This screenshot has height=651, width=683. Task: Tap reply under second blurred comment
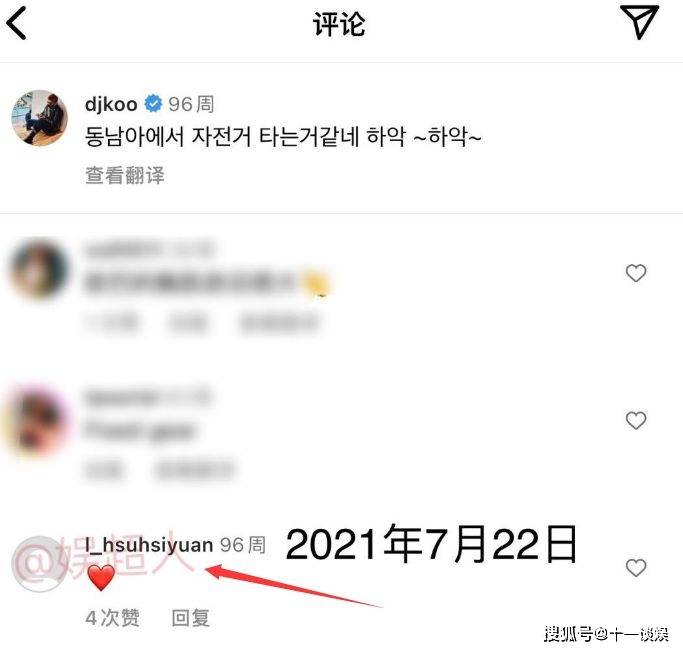tap(103, 470)
